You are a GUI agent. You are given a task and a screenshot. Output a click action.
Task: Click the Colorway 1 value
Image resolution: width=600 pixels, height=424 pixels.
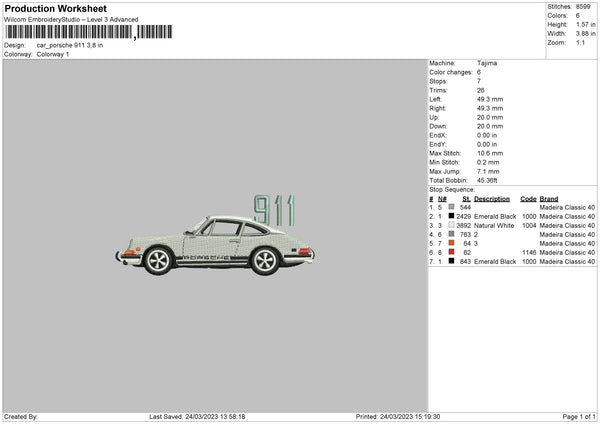tap(53, 54)
